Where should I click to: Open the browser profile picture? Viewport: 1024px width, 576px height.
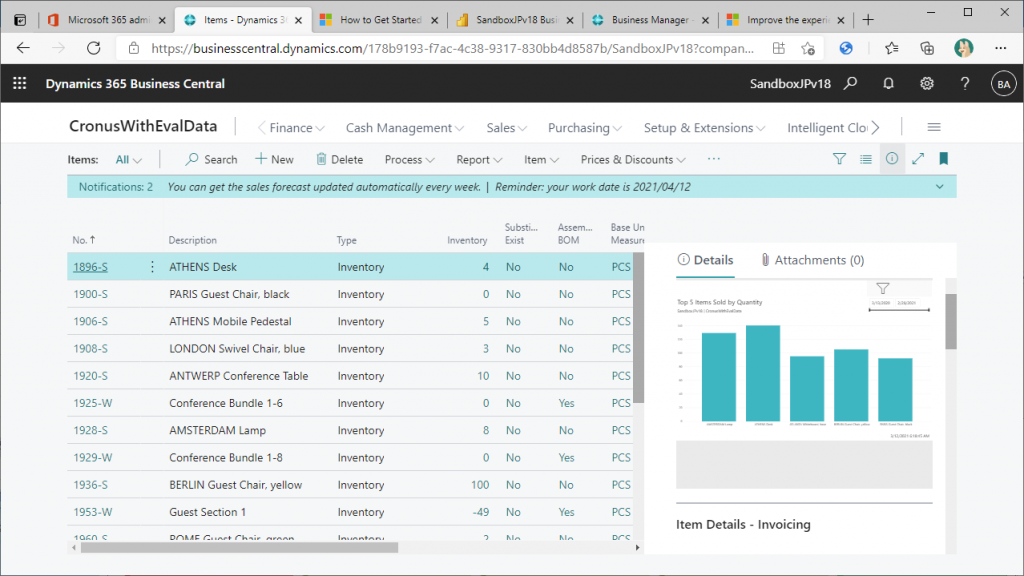(x=964, y=48)
